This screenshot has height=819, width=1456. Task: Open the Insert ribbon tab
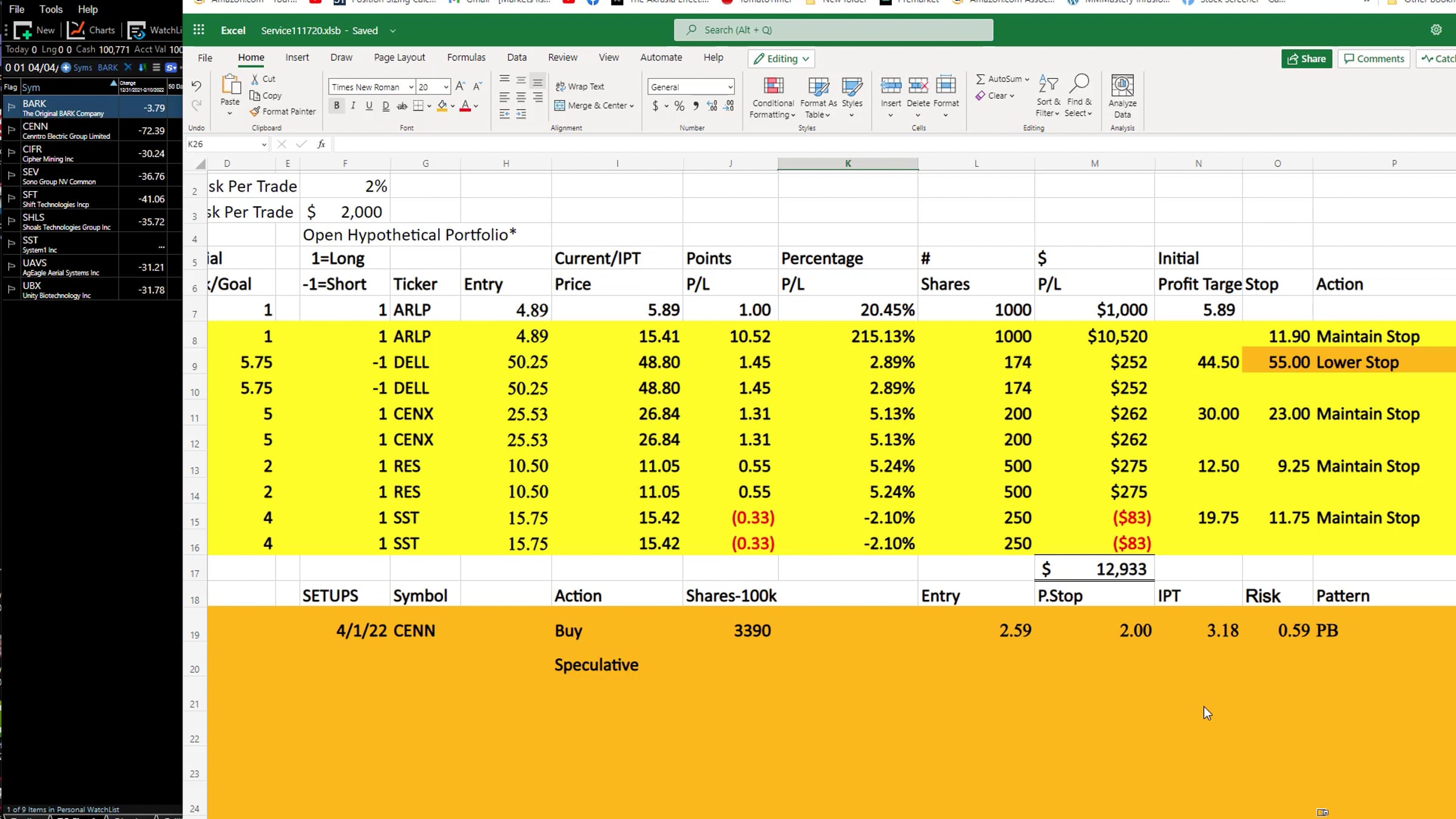297,58
